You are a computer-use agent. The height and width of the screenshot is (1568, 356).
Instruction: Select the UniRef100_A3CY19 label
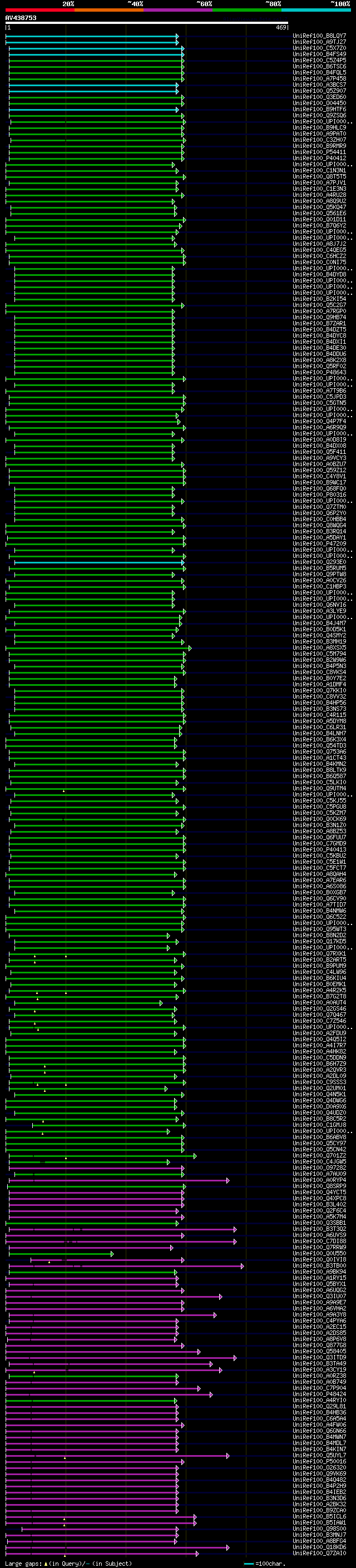(x=319, y=1369)
